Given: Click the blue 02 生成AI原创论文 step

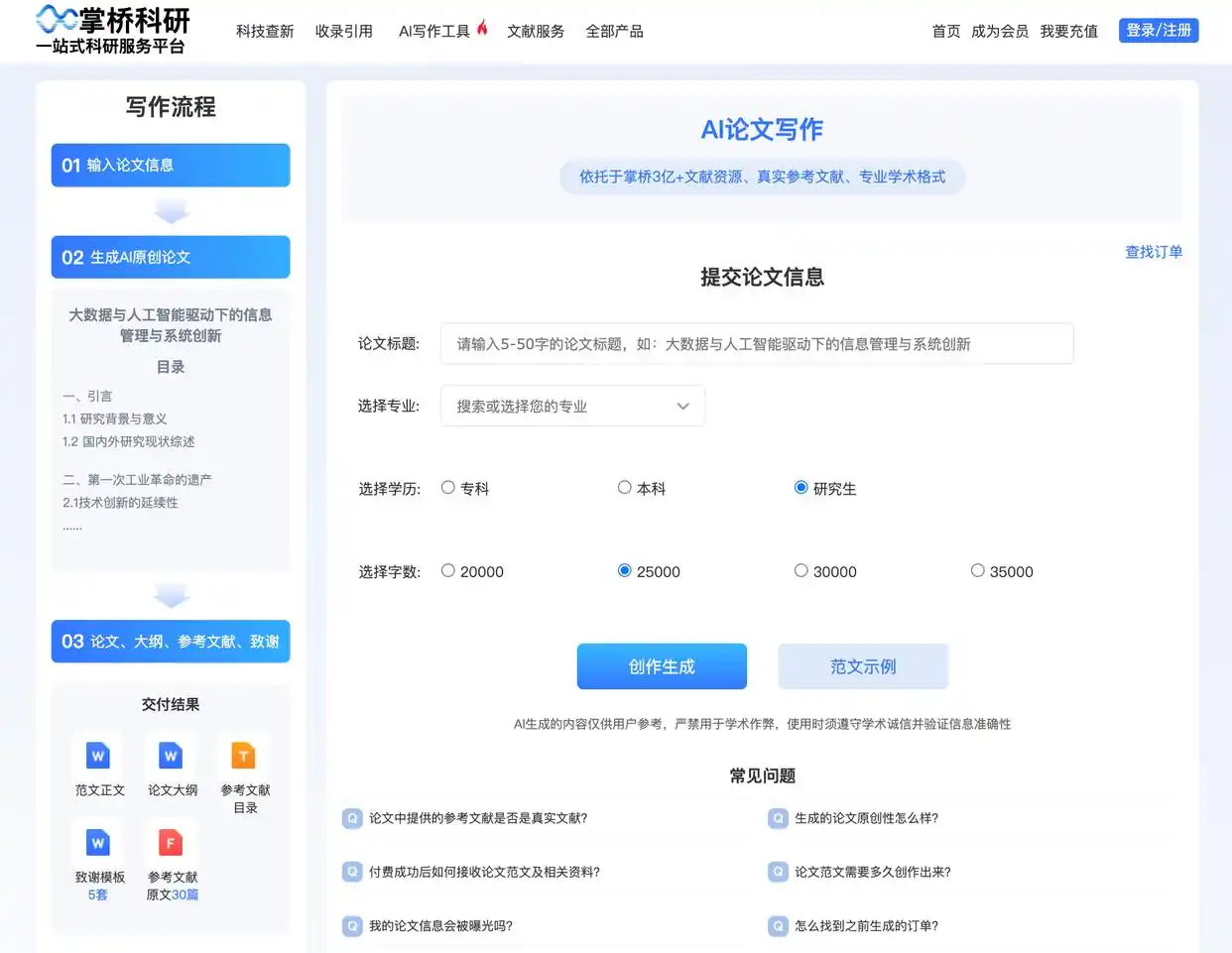Looking at the screenshot, I should point(170,257).
